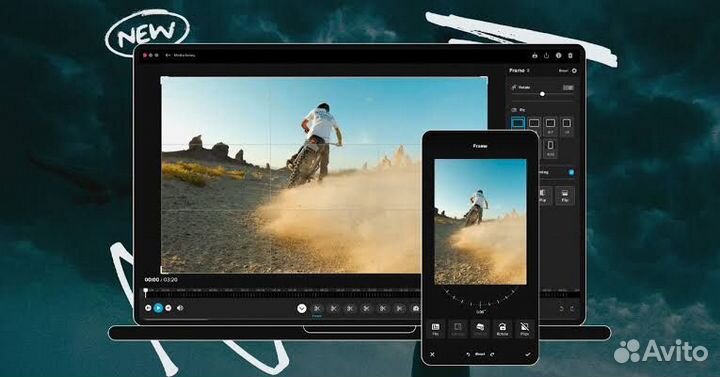Click the photo preview on the phone

coord(480,222)
